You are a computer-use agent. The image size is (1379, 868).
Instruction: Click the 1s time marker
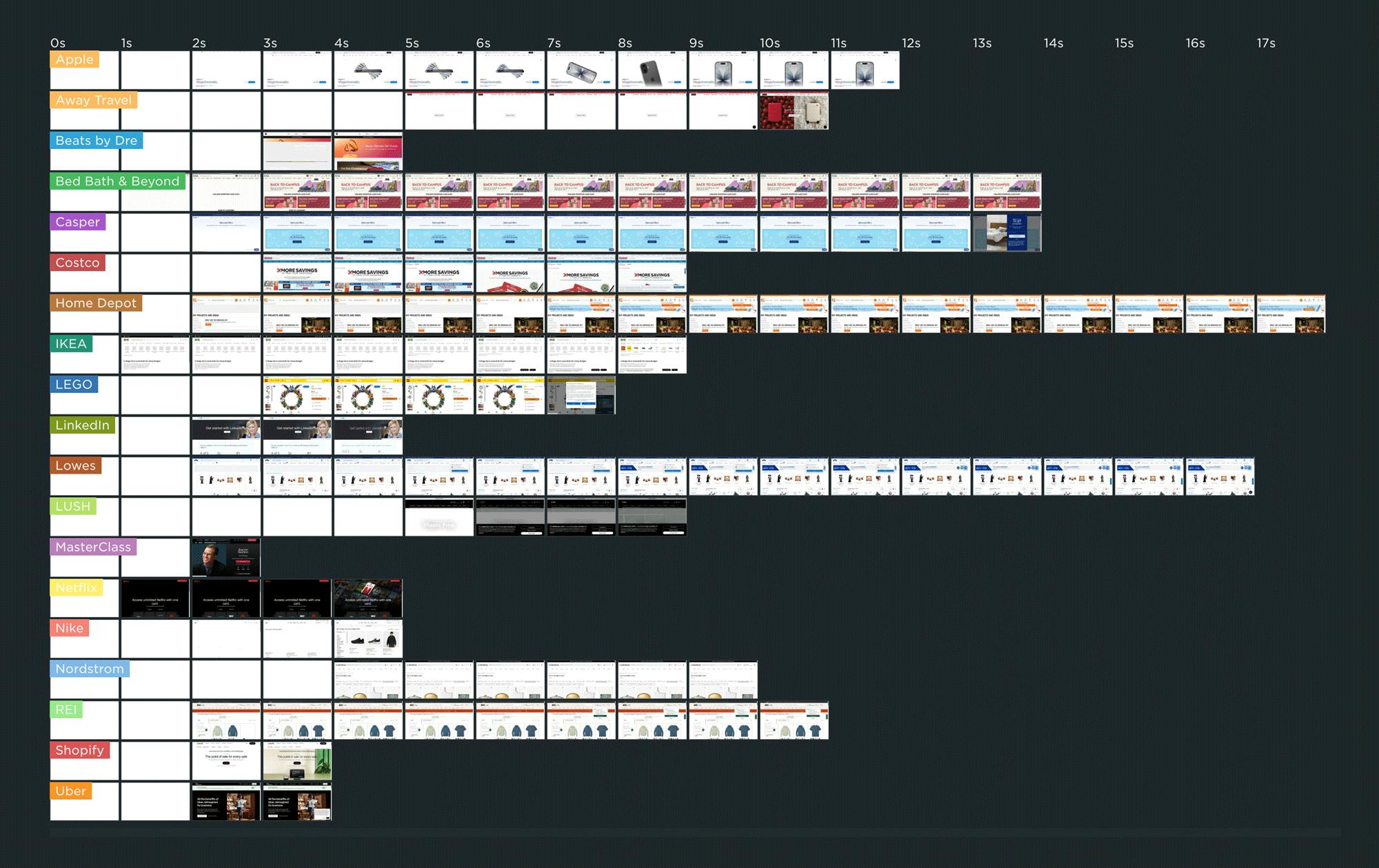[127, 43]
